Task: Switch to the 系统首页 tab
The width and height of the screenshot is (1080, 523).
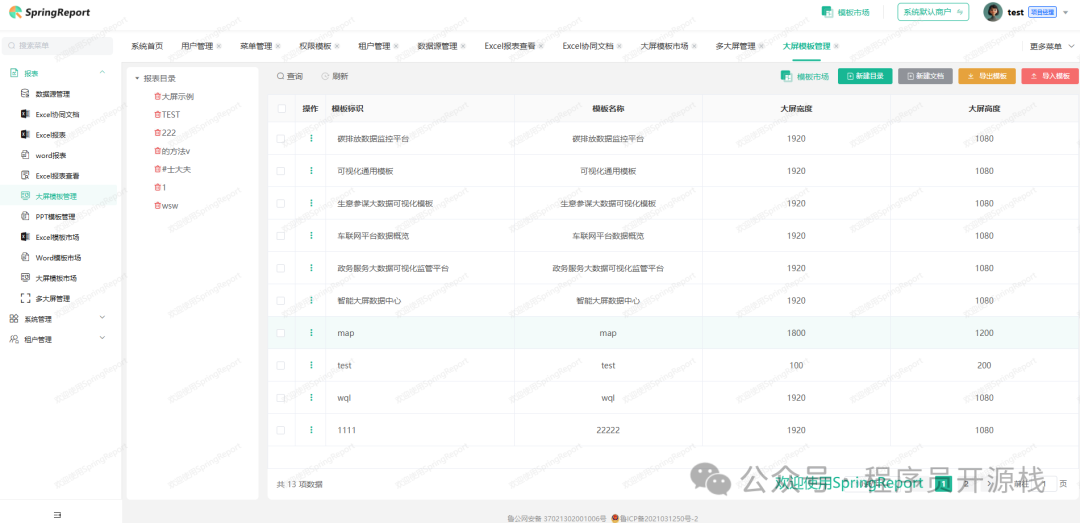Action: [x=147, y=46]
